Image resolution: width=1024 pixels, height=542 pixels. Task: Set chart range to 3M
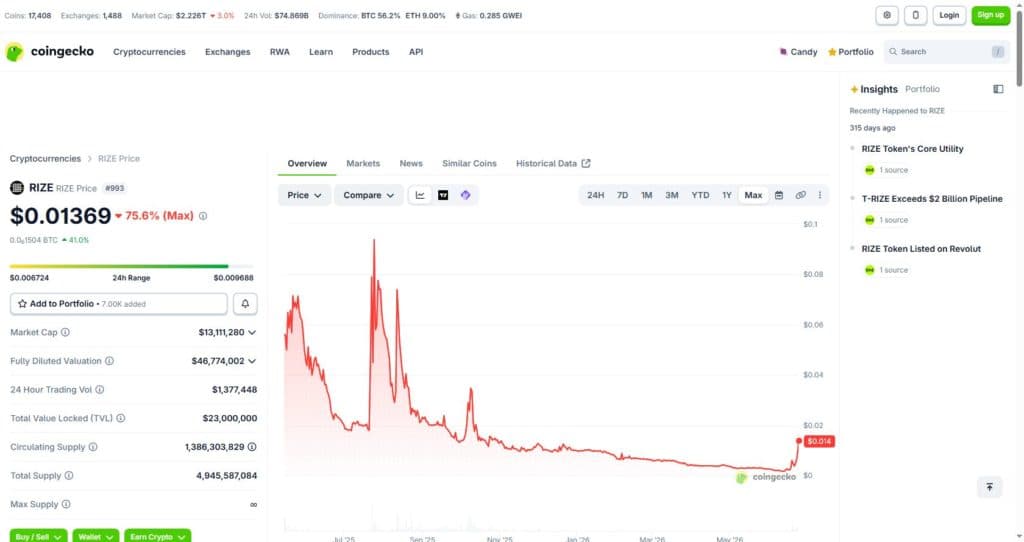click(x=671, y=195)
